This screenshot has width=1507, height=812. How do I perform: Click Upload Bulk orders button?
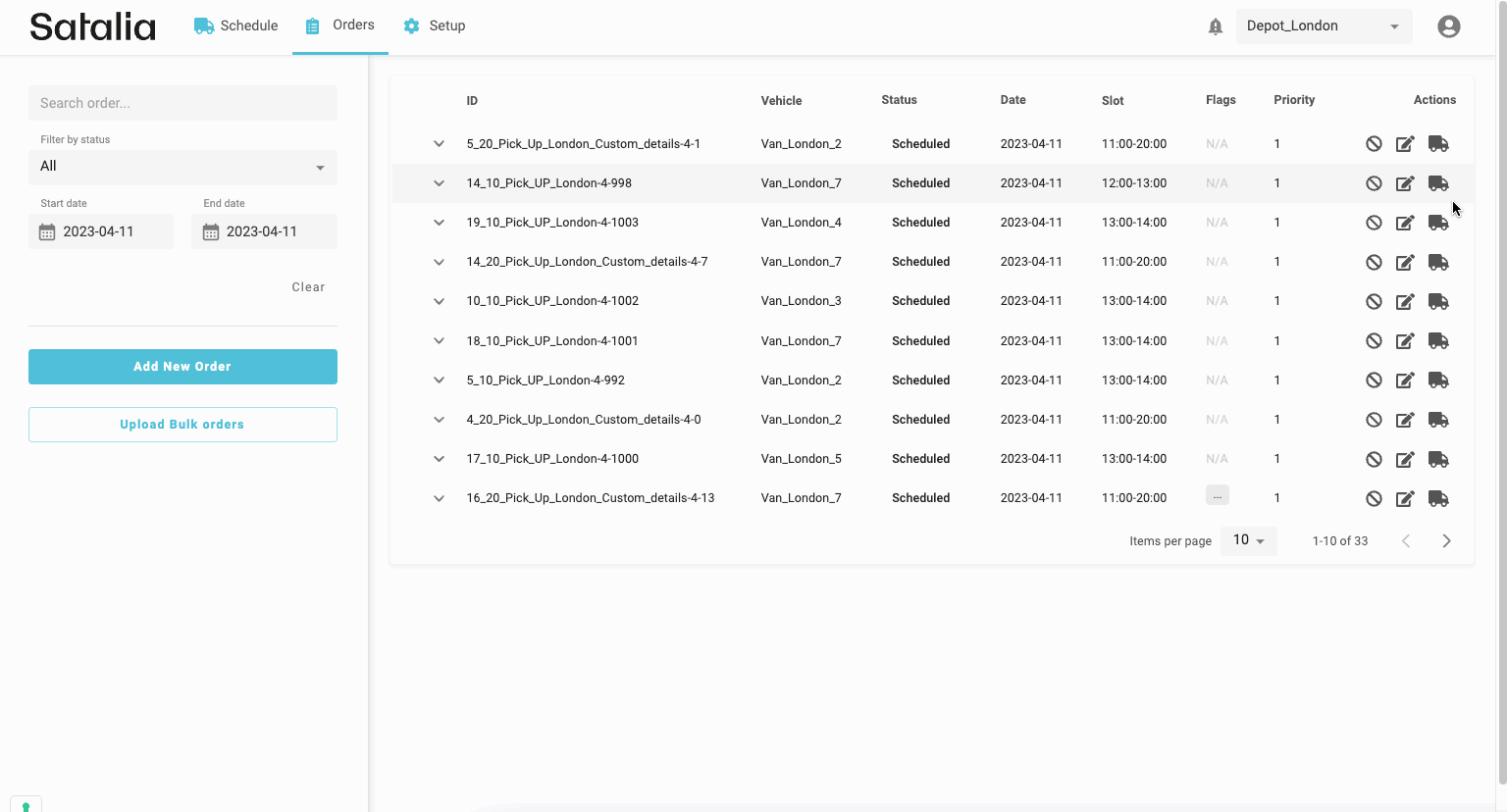pyautogui.click(x=182, y=425)
